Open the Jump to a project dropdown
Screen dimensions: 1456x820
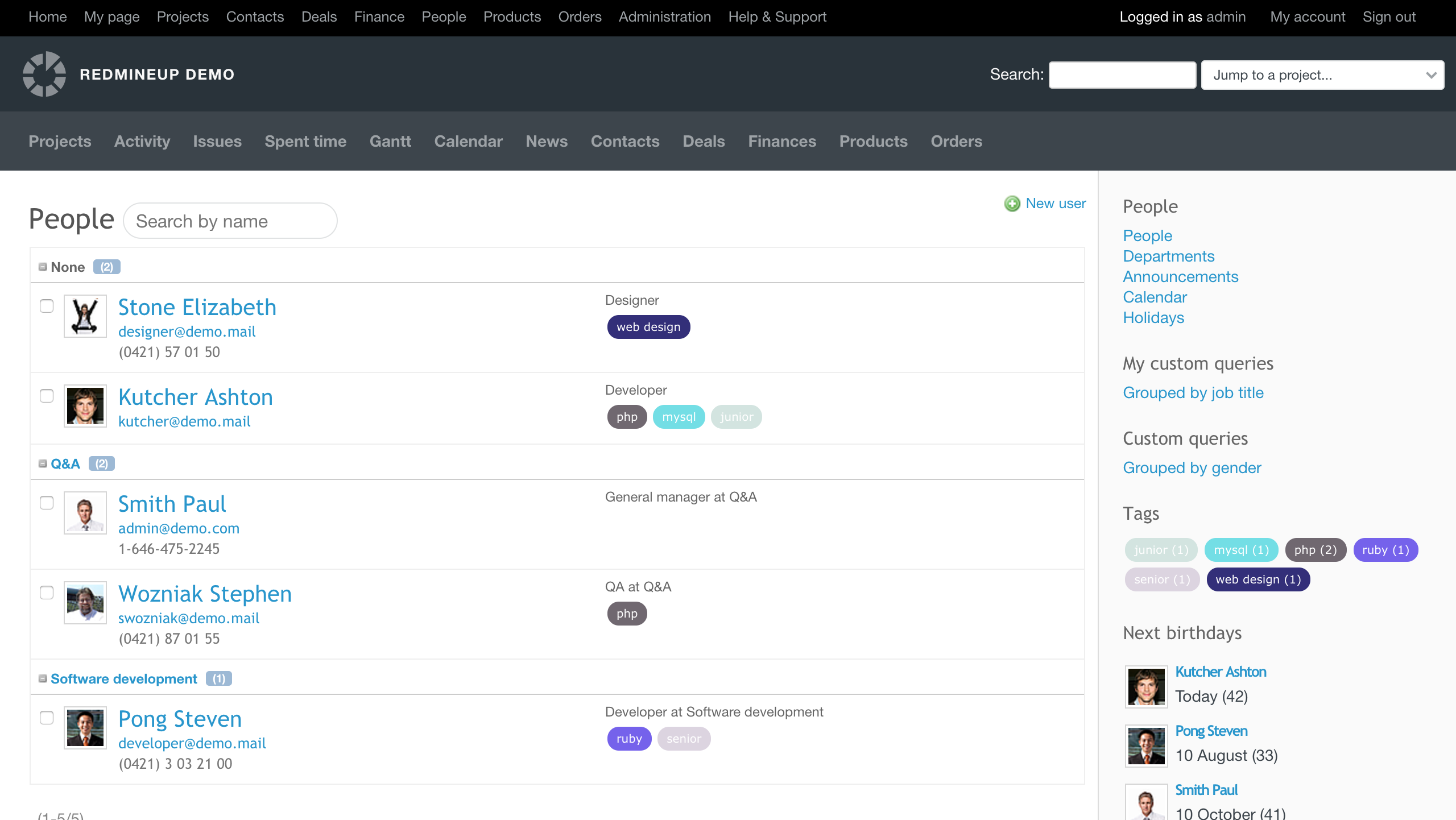(1322, 74)
